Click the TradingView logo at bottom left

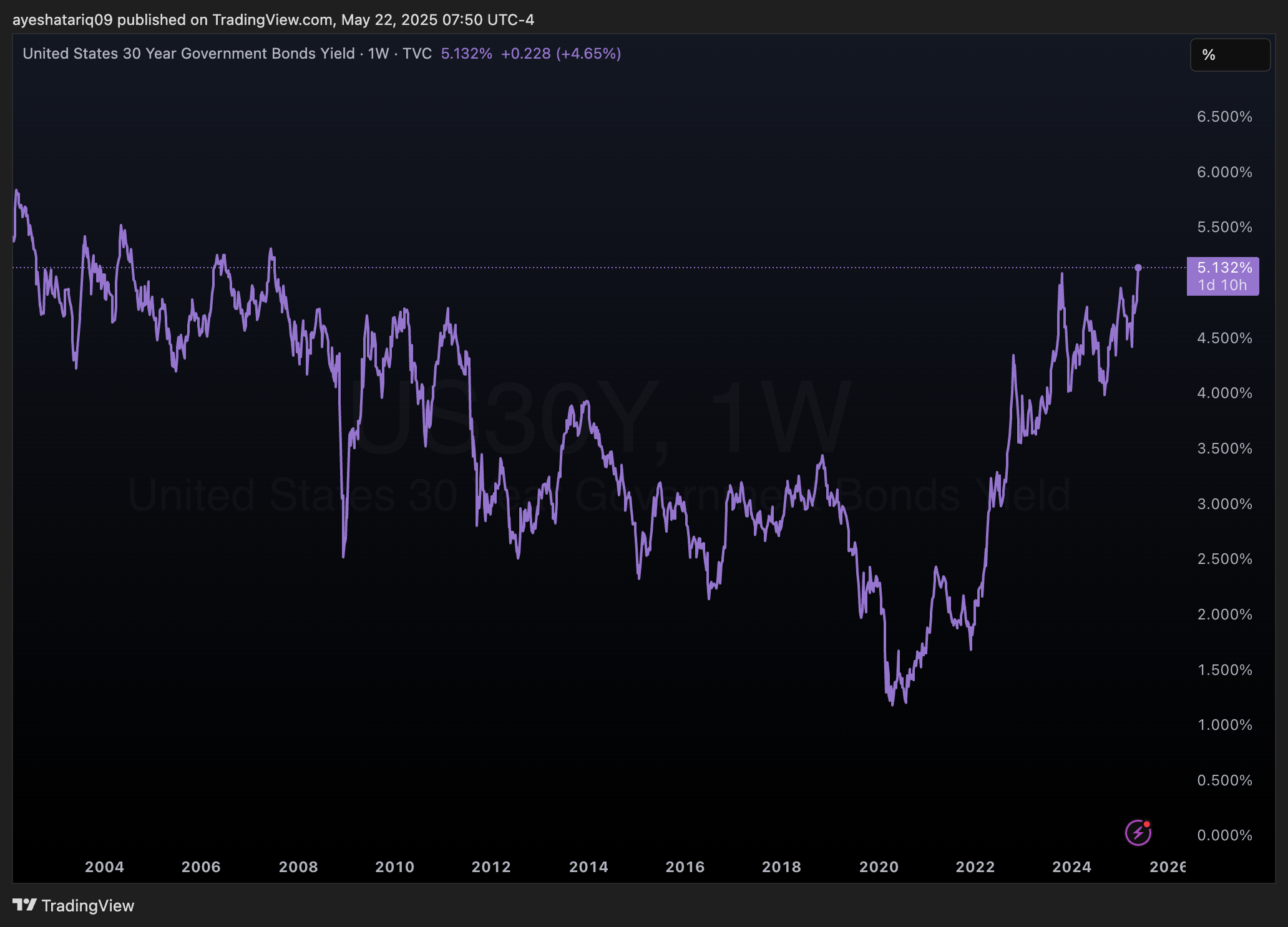point(74,906)
